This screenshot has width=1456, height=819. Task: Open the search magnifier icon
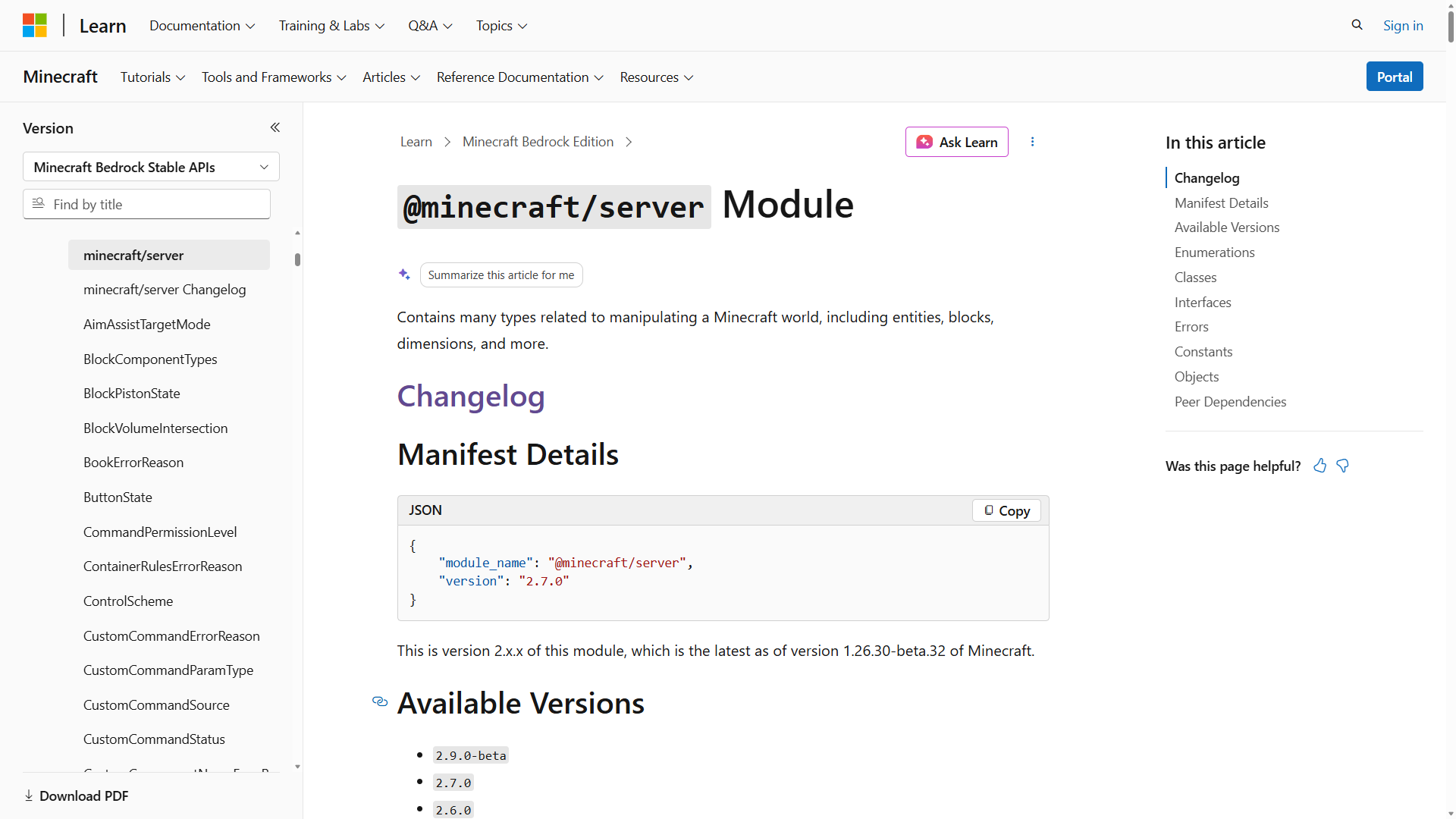coord(1357,25)
